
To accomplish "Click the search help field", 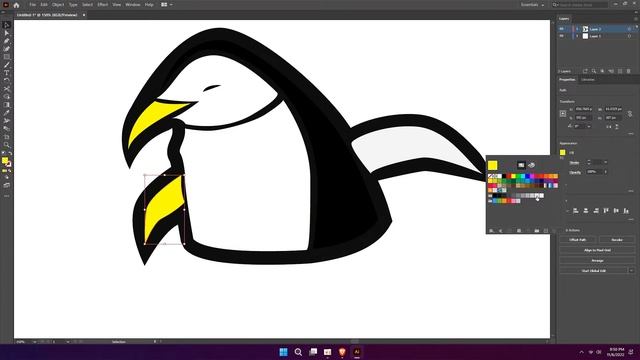I will (x=580, y=5).
